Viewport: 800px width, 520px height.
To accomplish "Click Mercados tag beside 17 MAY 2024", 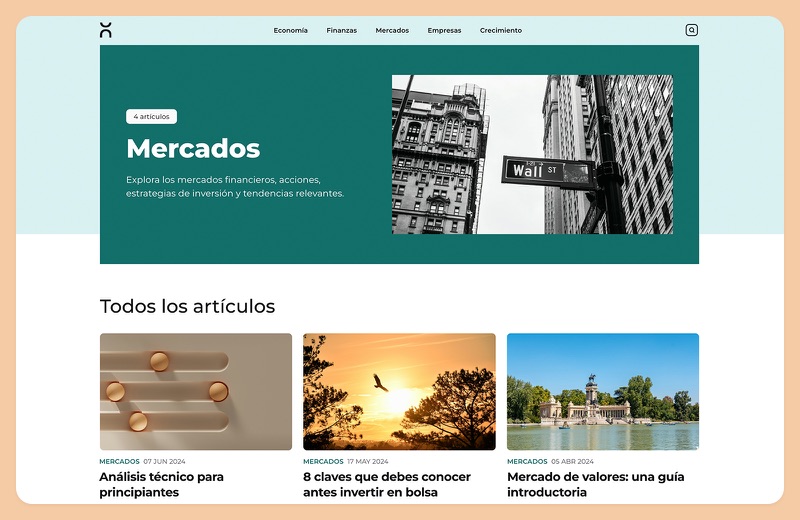I will tap(323, 461).
